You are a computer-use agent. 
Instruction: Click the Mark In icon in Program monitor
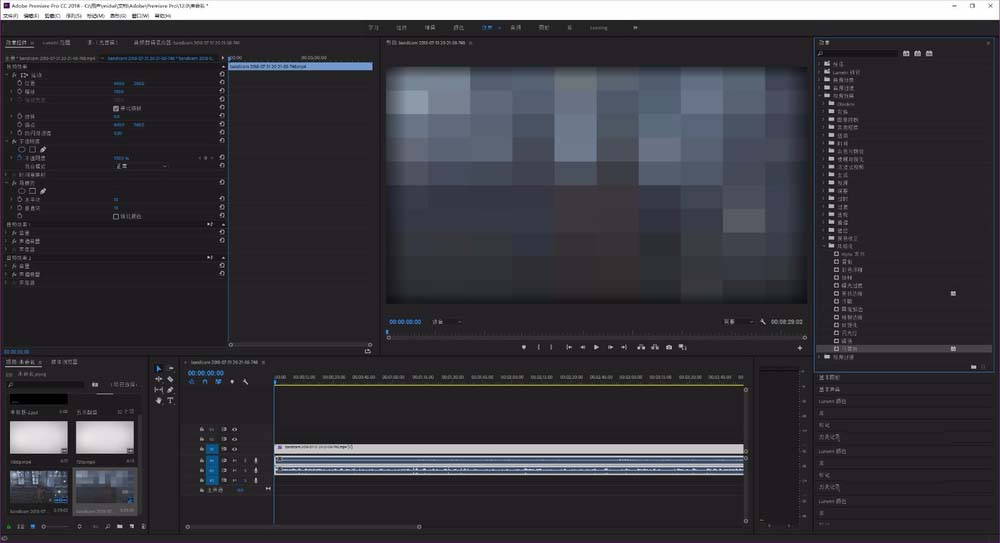(x=538, y=347)
